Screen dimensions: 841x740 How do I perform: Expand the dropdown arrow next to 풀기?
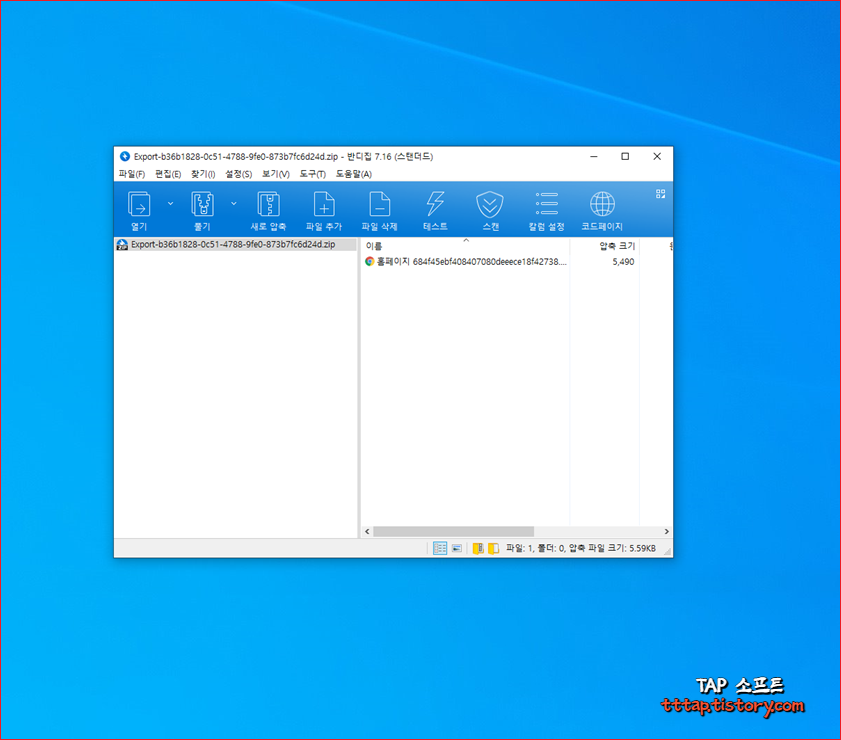(x=234, y=204)
